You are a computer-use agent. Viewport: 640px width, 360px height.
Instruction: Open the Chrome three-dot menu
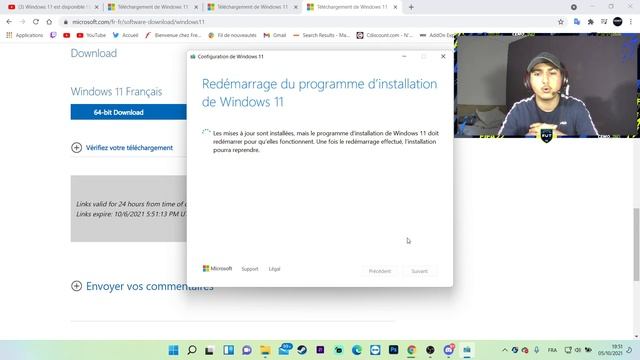point(631,22)
